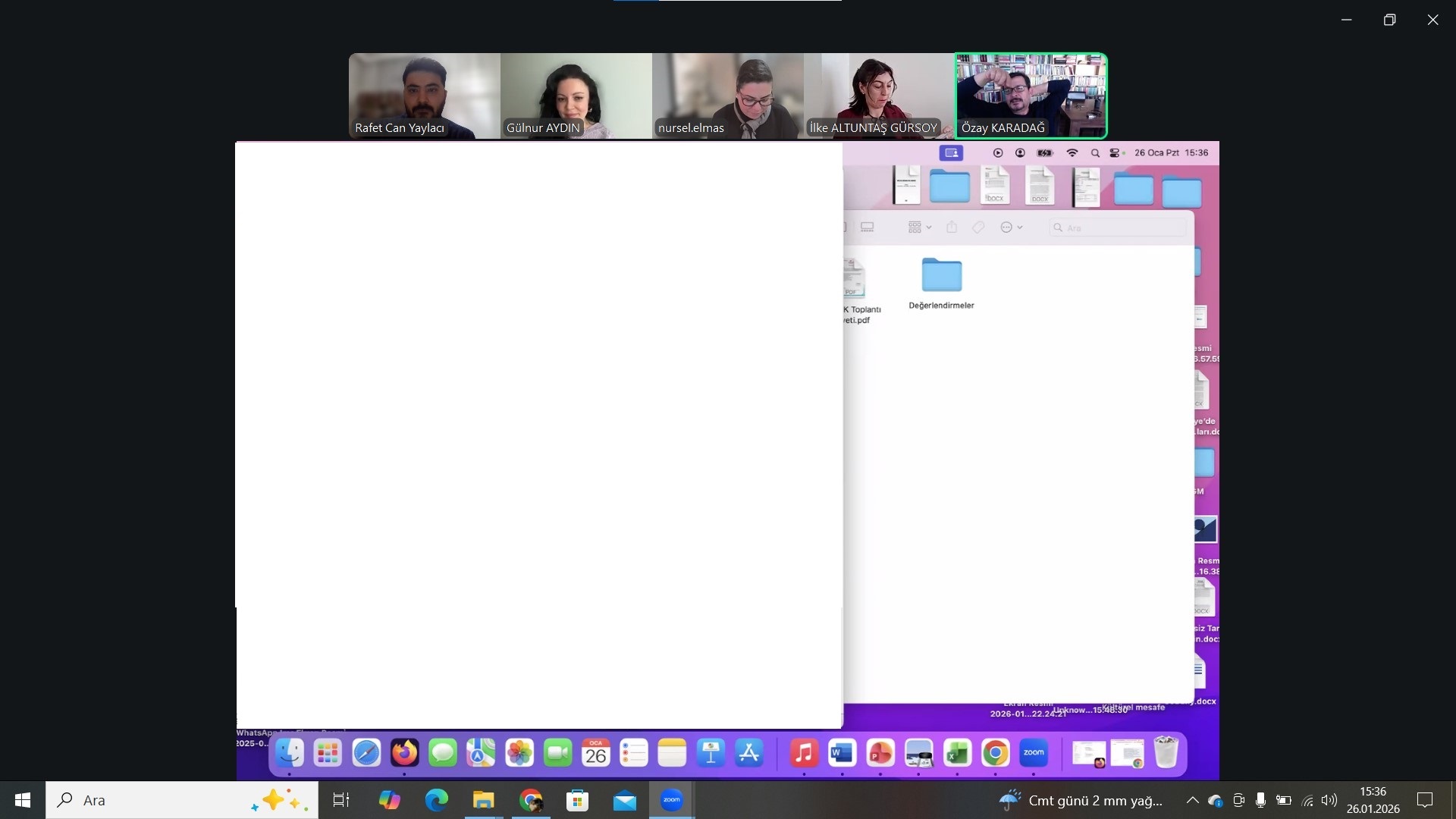Expand the Finder group-by dropdown
Image resolution: width=1456 pixels, height=819 pixels.
click(x=919, y=227)
